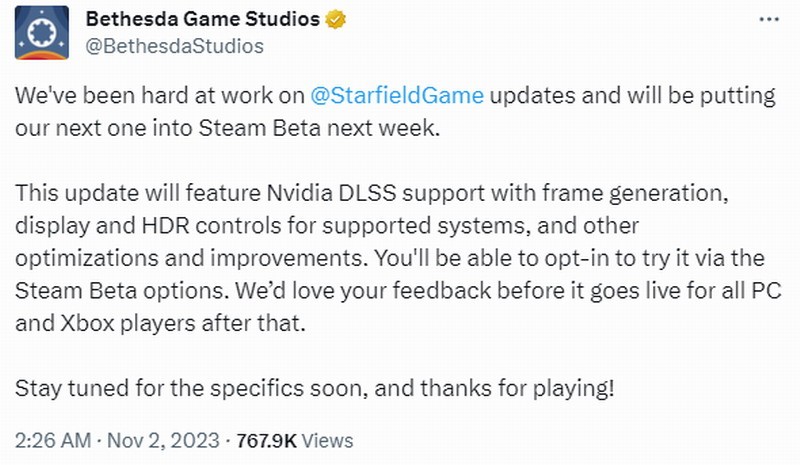
Task: Click the "Views" label
Action: point(327,440)
